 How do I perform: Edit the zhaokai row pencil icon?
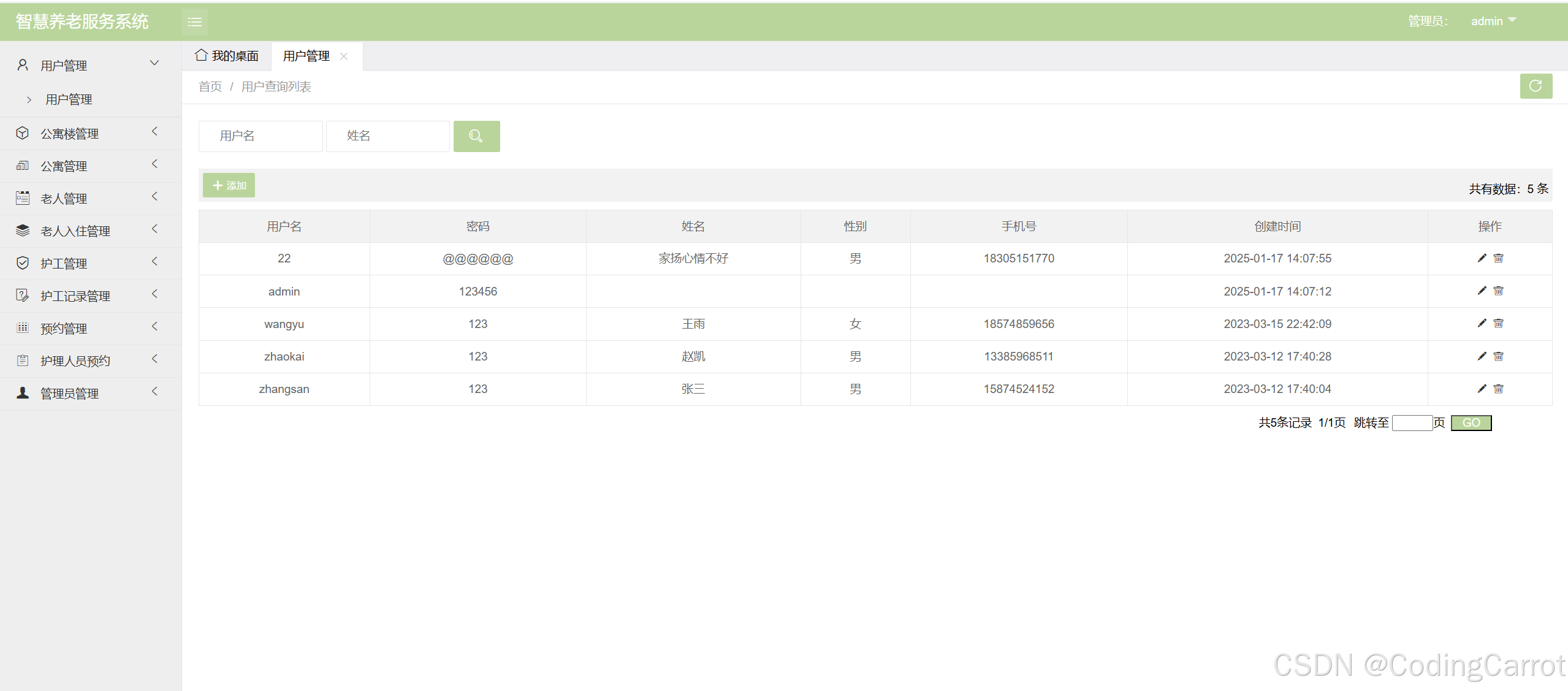click(x=1482, y=356)
